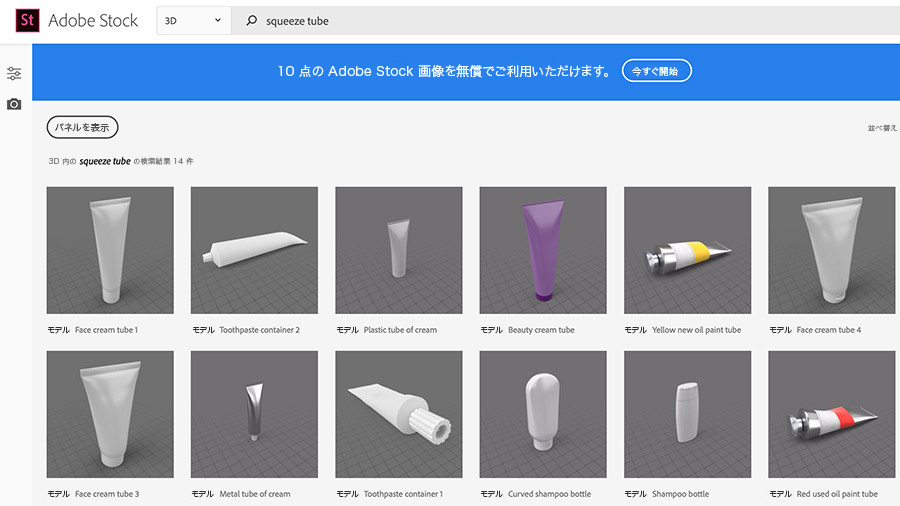The image size is (900, 506).
Task: Open the filters slider icon in sidebar
Action: click(x=14, y=73)
